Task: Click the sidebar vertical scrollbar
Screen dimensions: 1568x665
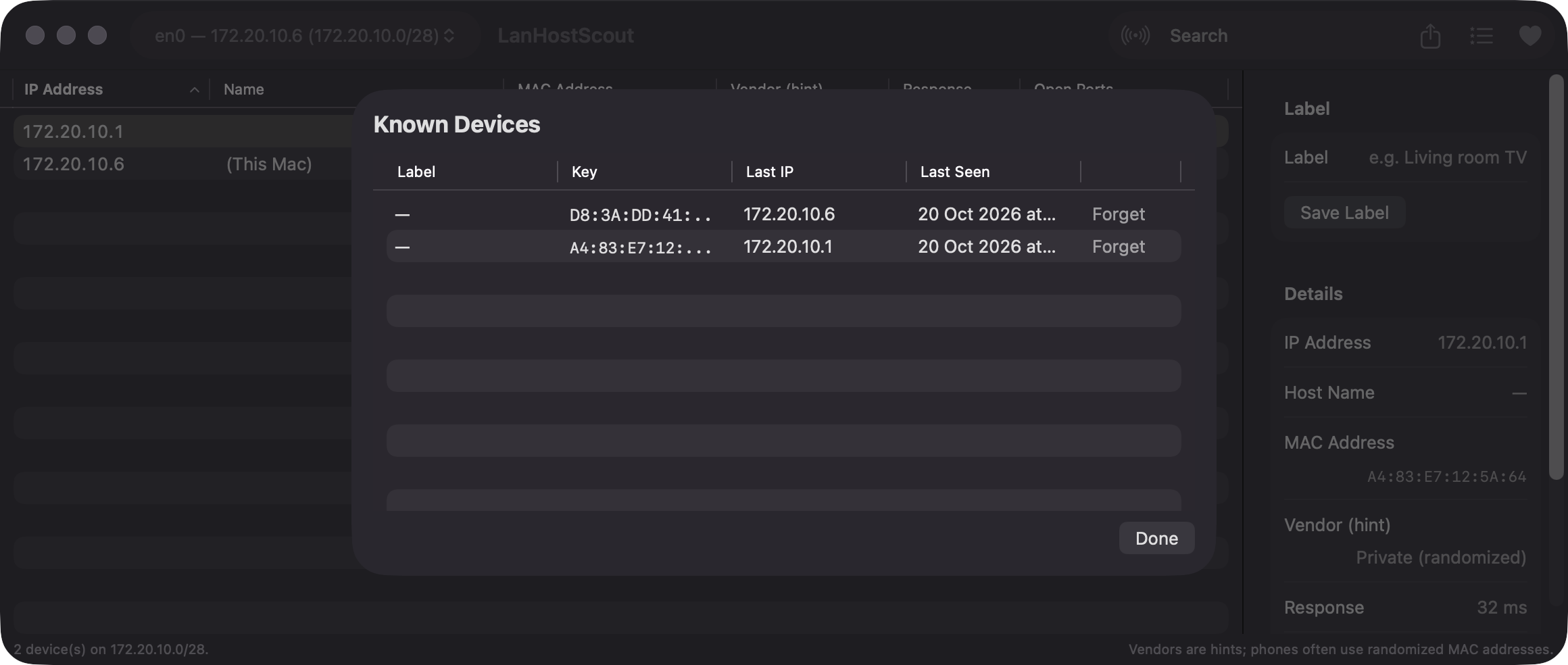Action: (x=1556, y=277)
